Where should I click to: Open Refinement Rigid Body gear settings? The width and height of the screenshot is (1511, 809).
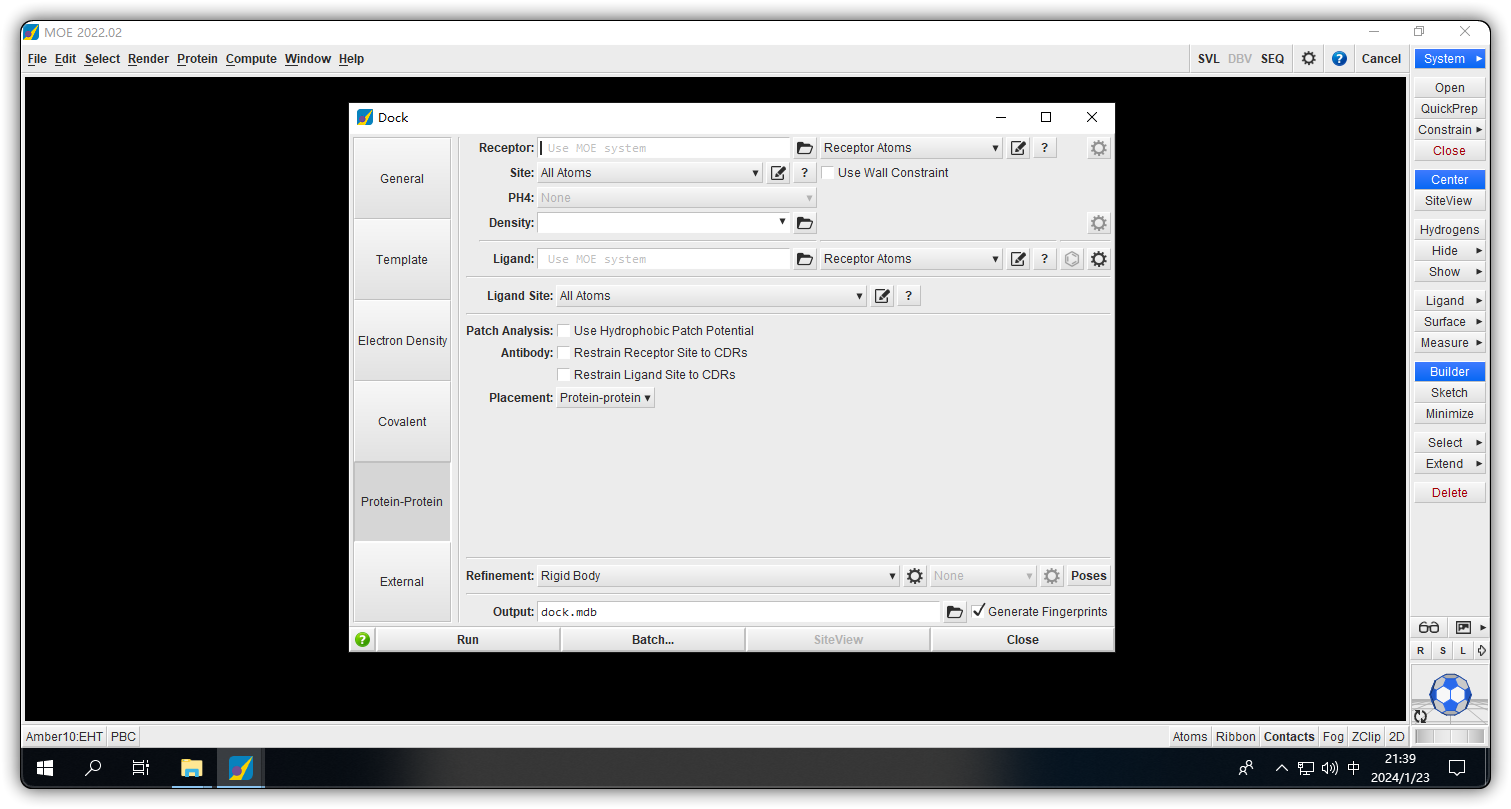click(x=915, y=576)
